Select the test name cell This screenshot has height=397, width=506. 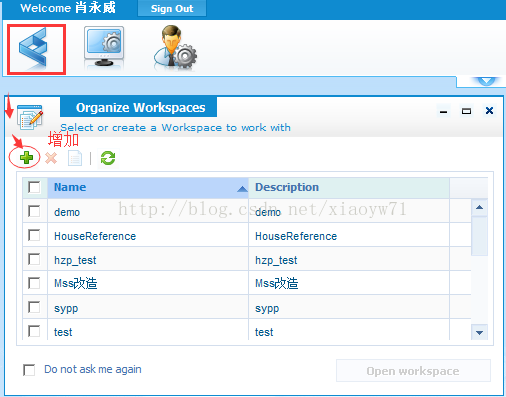click(148, 330)
